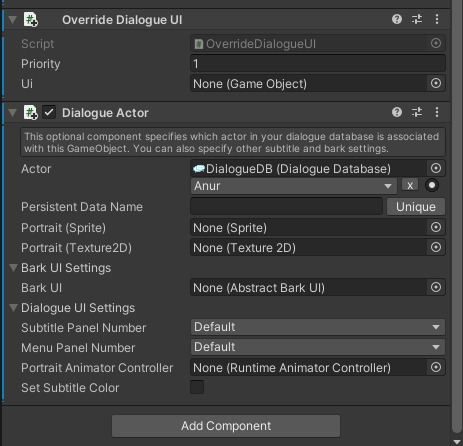463x446 pixels.
Task: Open Dialogue Actor three-dot options menu
Action: (x=437, y=112)
